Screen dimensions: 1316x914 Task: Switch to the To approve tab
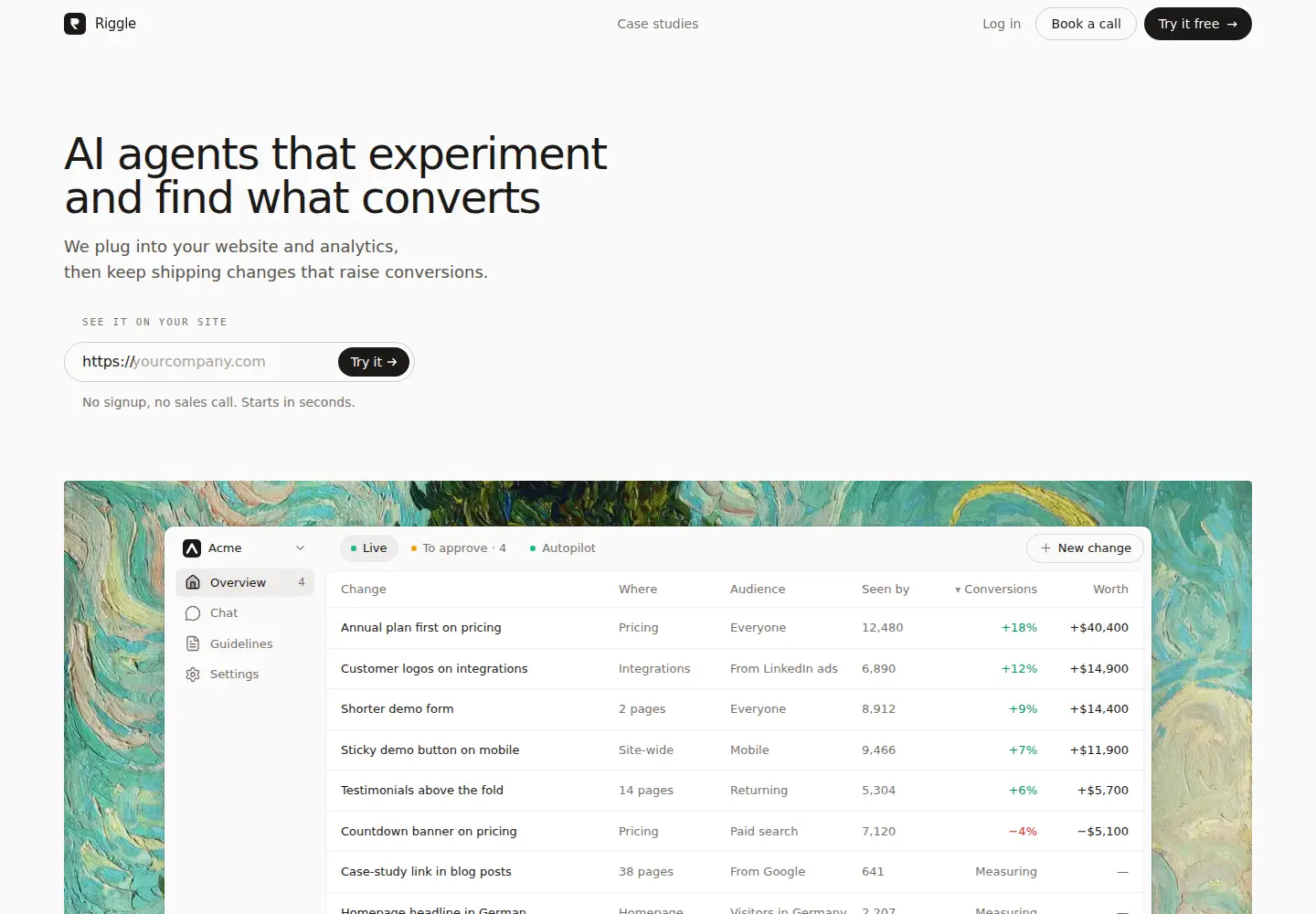tap(459, 548)
